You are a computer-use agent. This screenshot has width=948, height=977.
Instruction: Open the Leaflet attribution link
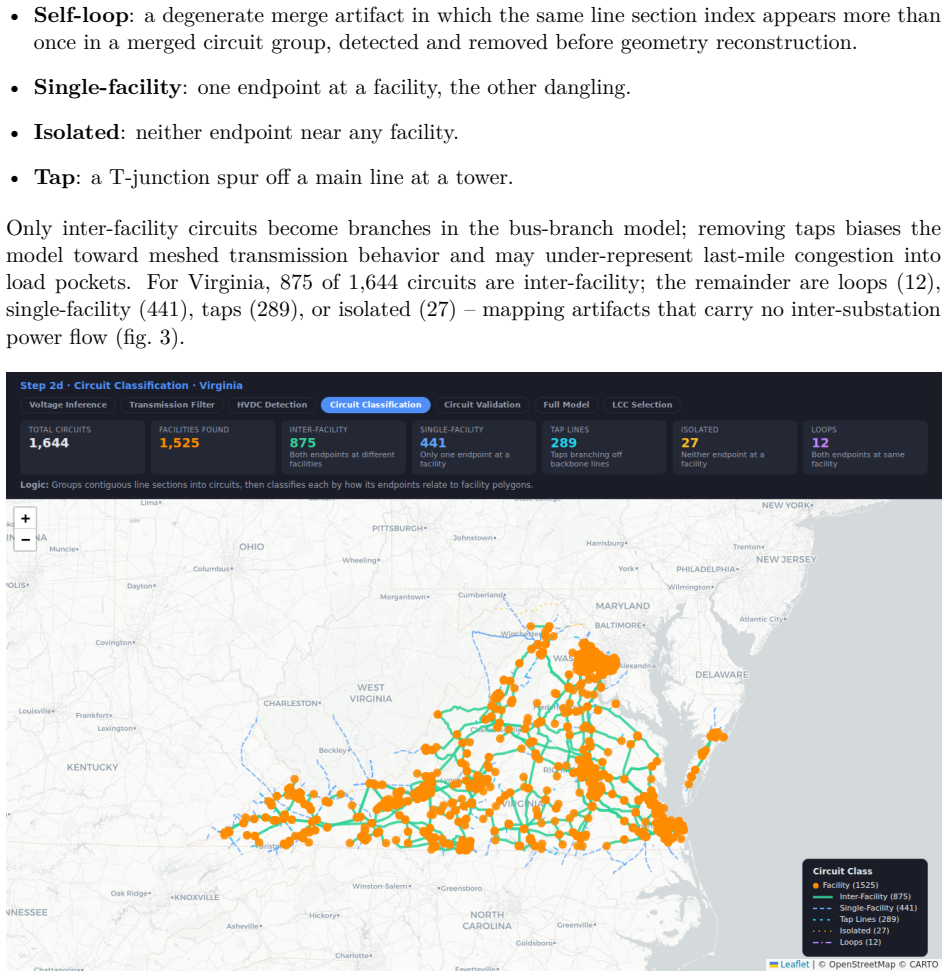coord(794,965)
